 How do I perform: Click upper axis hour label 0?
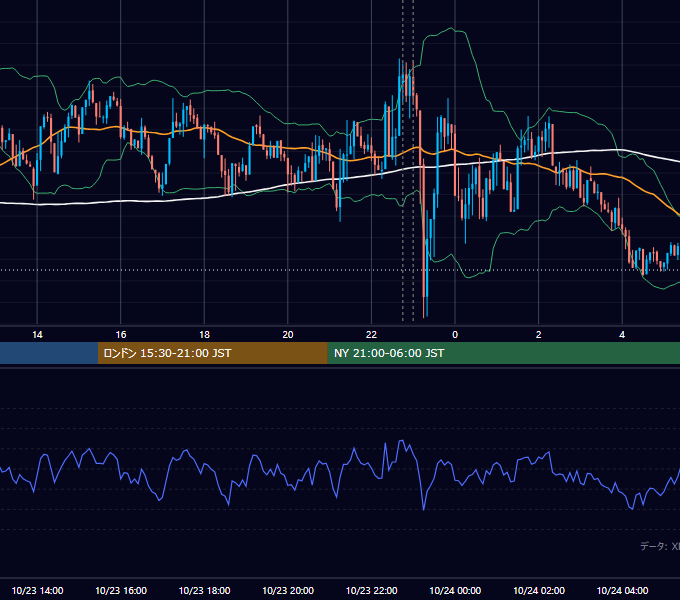(x=455, y=335)
